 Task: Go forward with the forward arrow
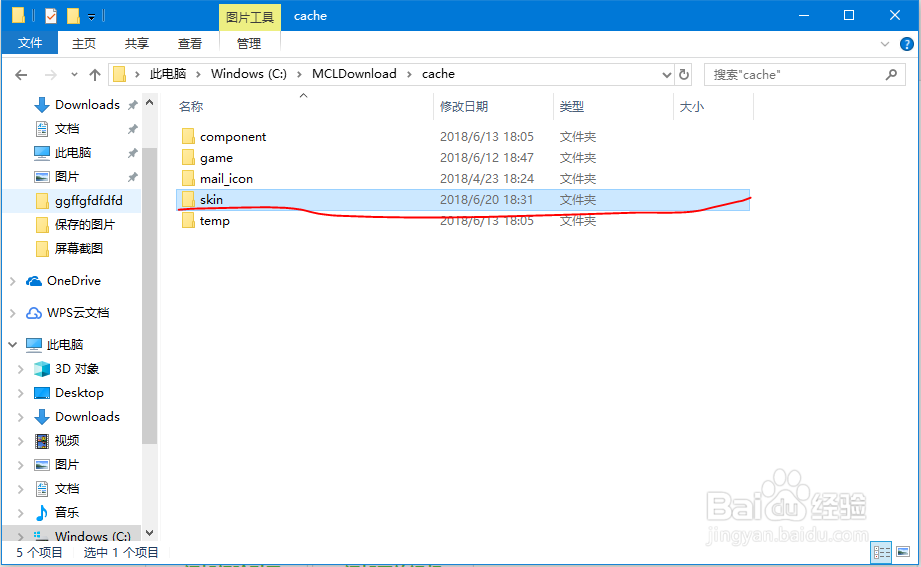point(51,75)
